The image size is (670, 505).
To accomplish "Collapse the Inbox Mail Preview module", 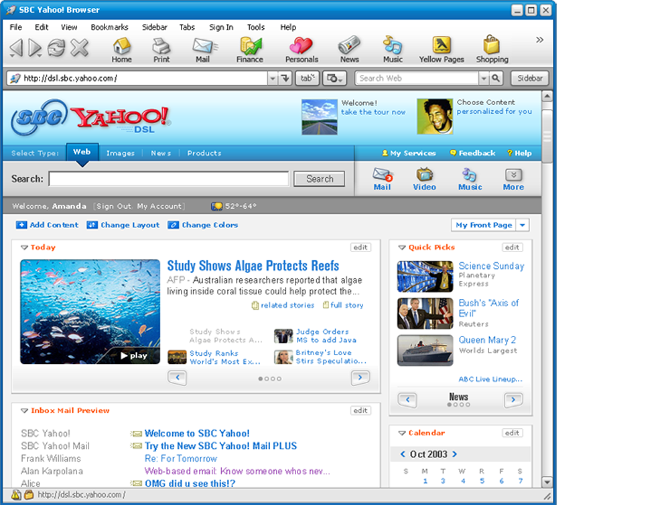I will 24,411.
